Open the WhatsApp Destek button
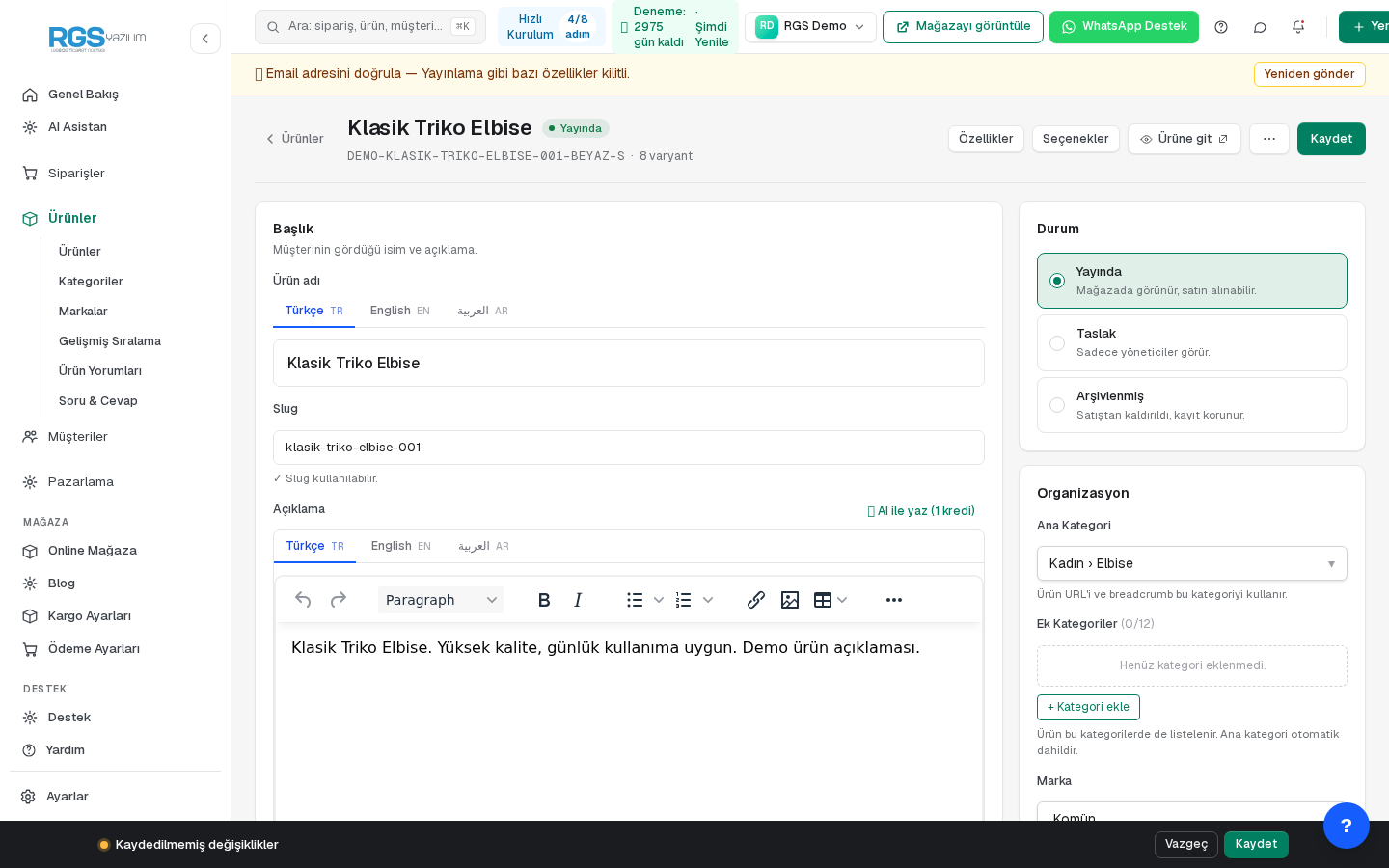This screenshot has width=1389, height=868. pos(1124,27)
